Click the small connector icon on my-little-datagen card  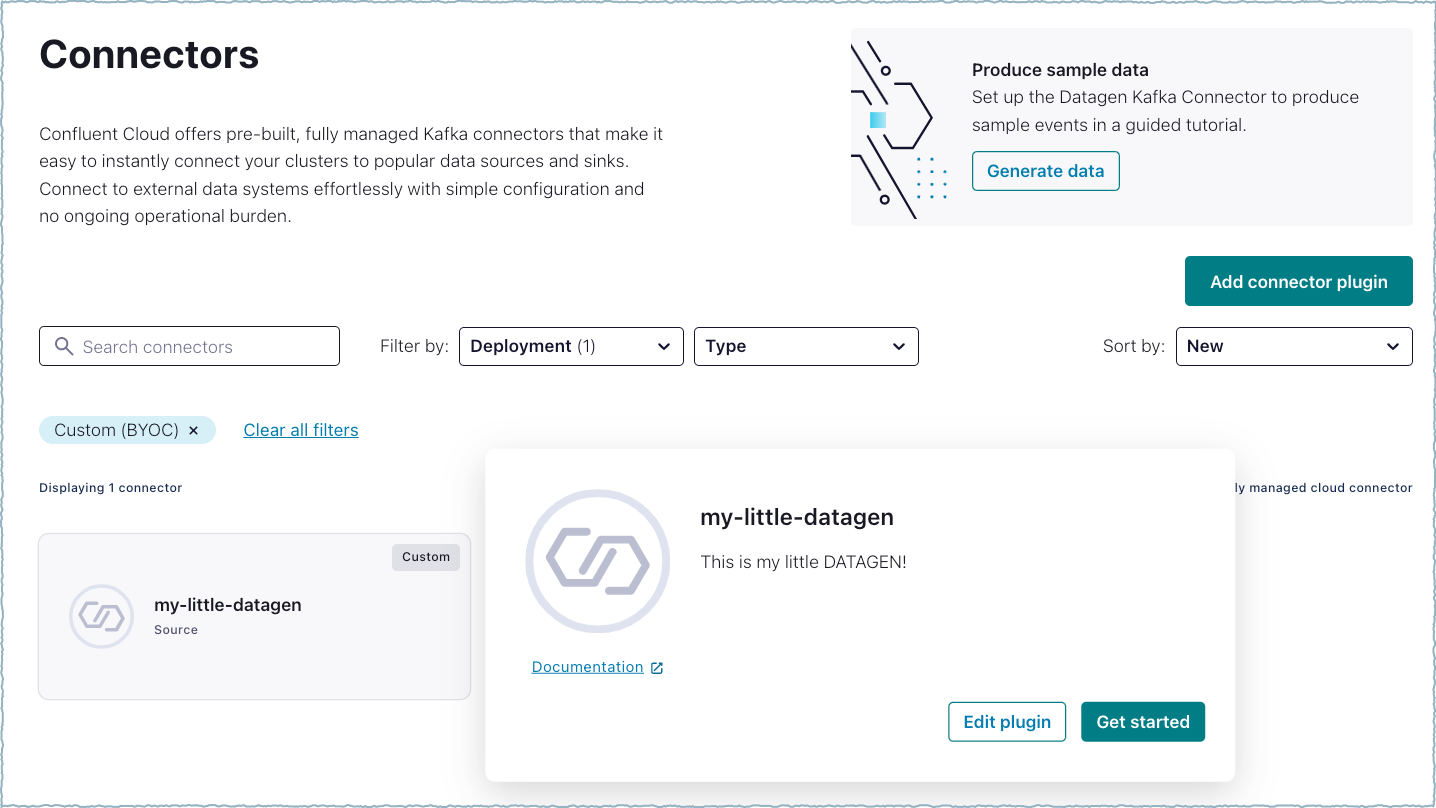pos(101,616)
